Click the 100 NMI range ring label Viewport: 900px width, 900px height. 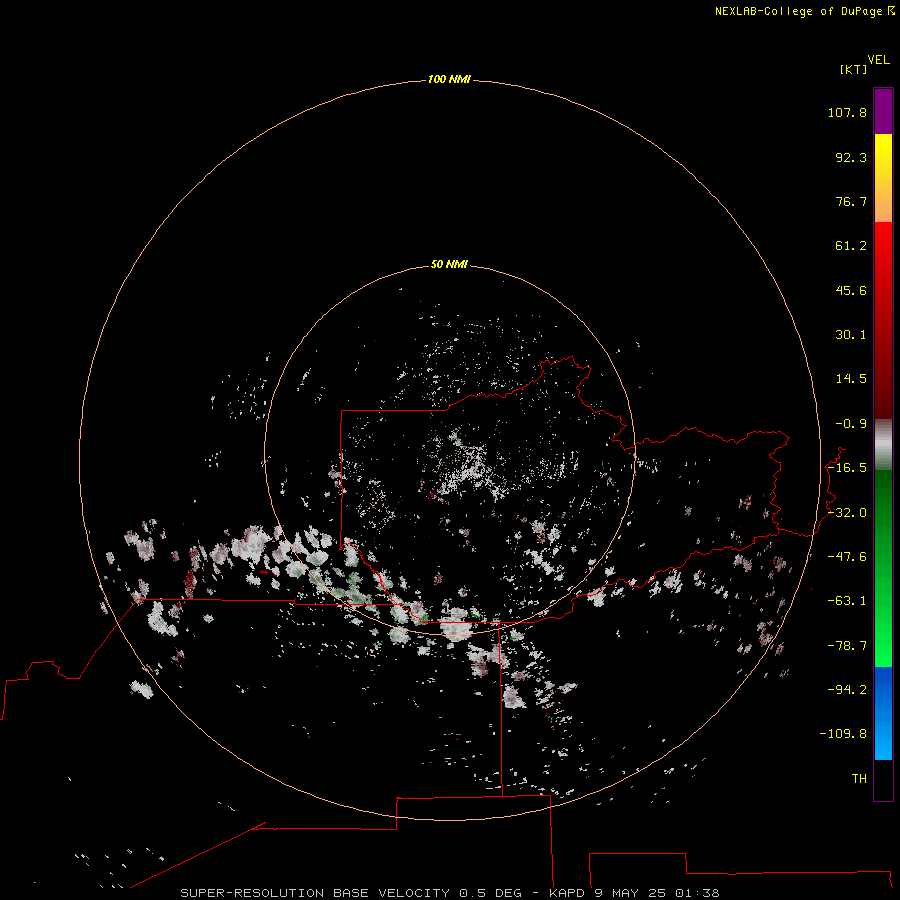(x=449, y=79)
